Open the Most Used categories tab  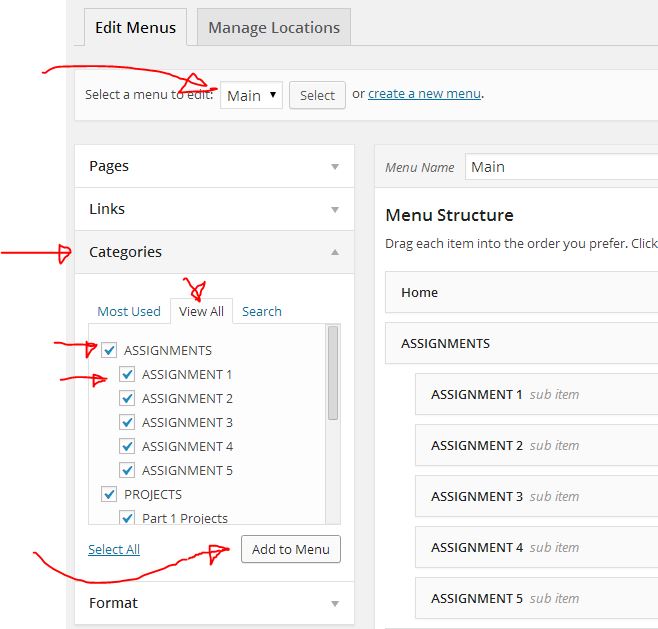[x=129, y=311]
